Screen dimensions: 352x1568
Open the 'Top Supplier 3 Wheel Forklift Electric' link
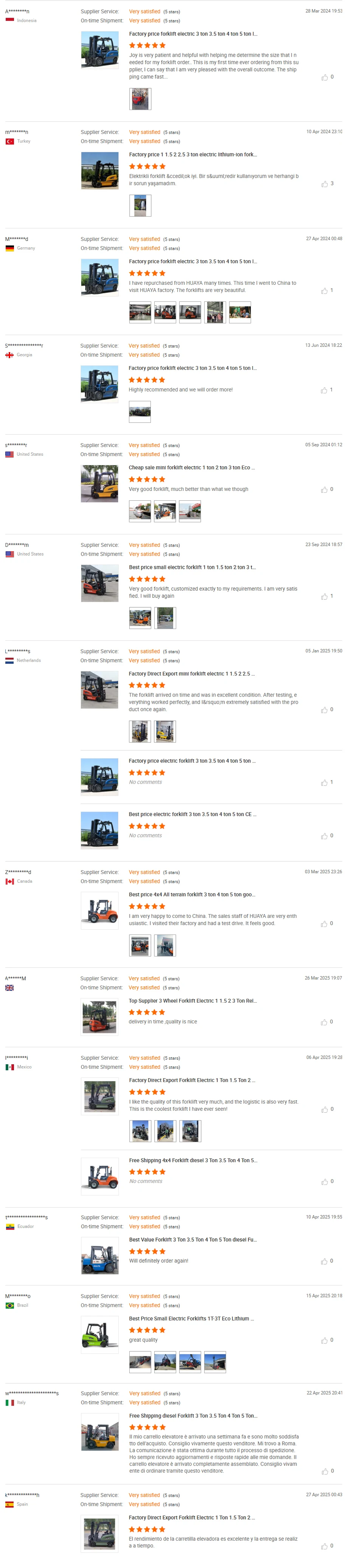[x=192, y=1001]
